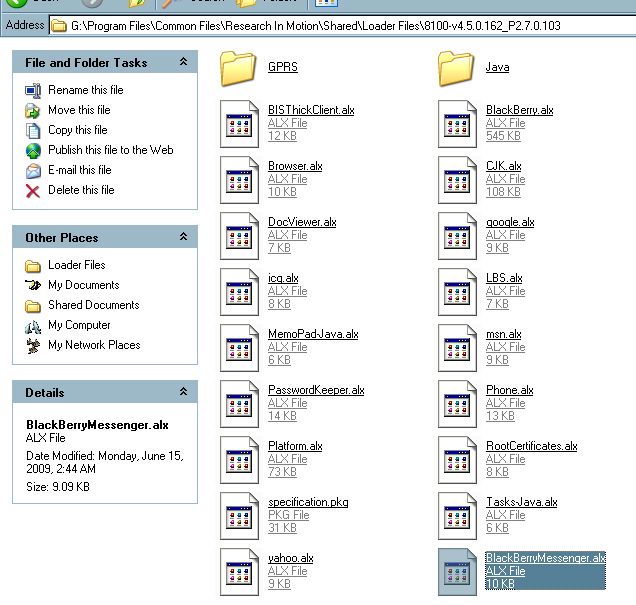Open Shared Documents from Other Places
Screen dimensions: 636x605
click(94, 305)
